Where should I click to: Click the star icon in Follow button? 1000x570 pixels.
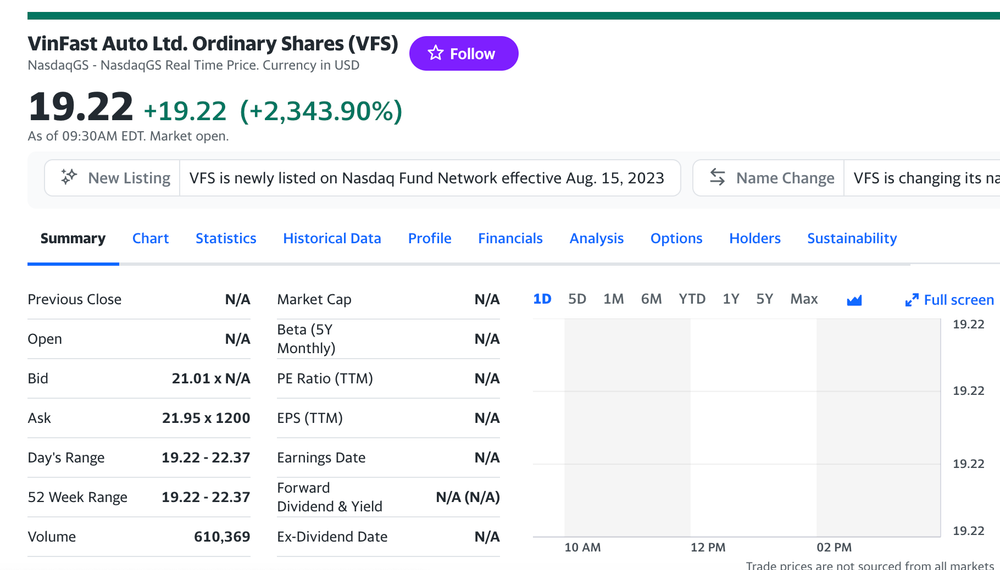tap(436, 53)
